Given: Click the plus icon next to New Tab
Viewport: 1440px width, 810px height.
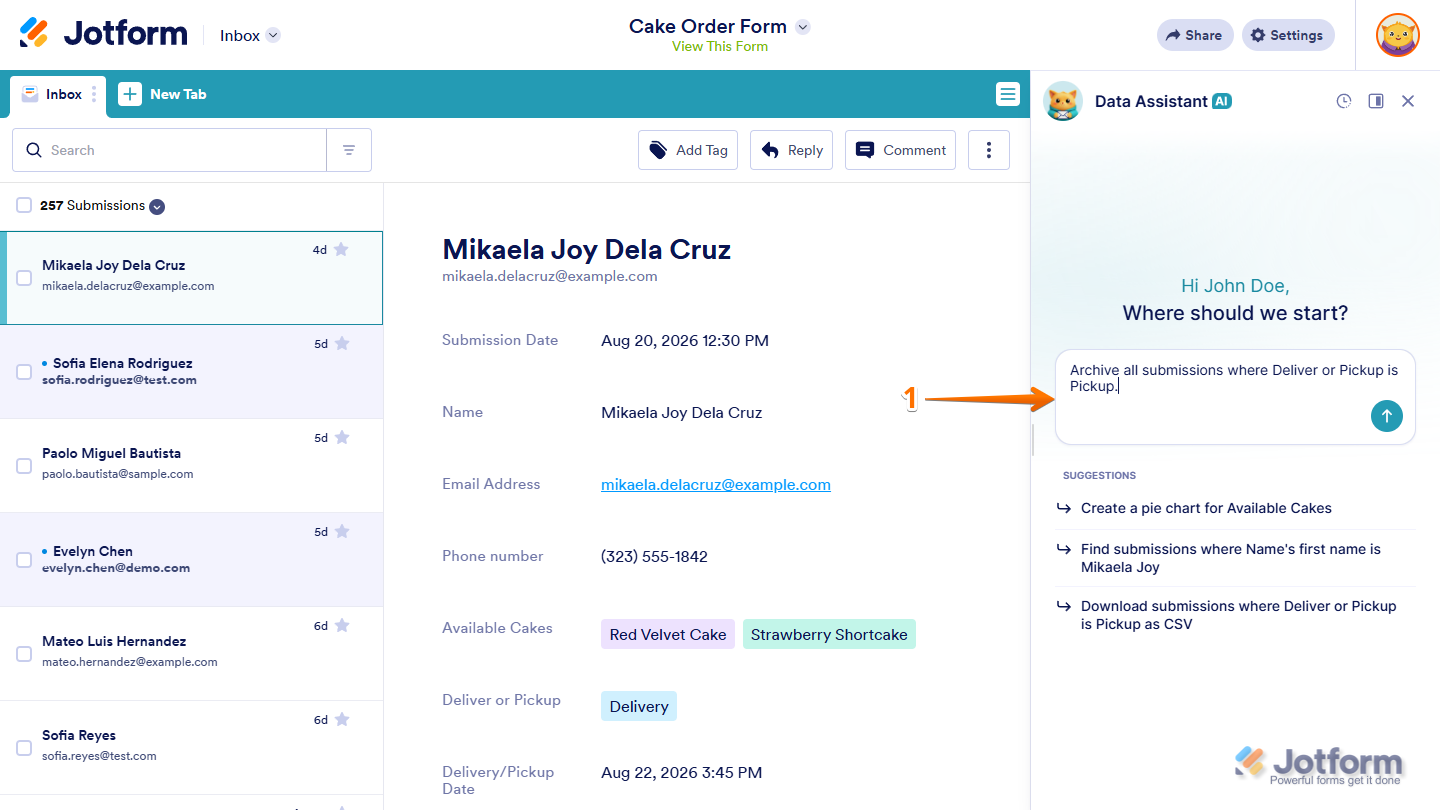Looking at the screenshot, I should coord(130,94).
